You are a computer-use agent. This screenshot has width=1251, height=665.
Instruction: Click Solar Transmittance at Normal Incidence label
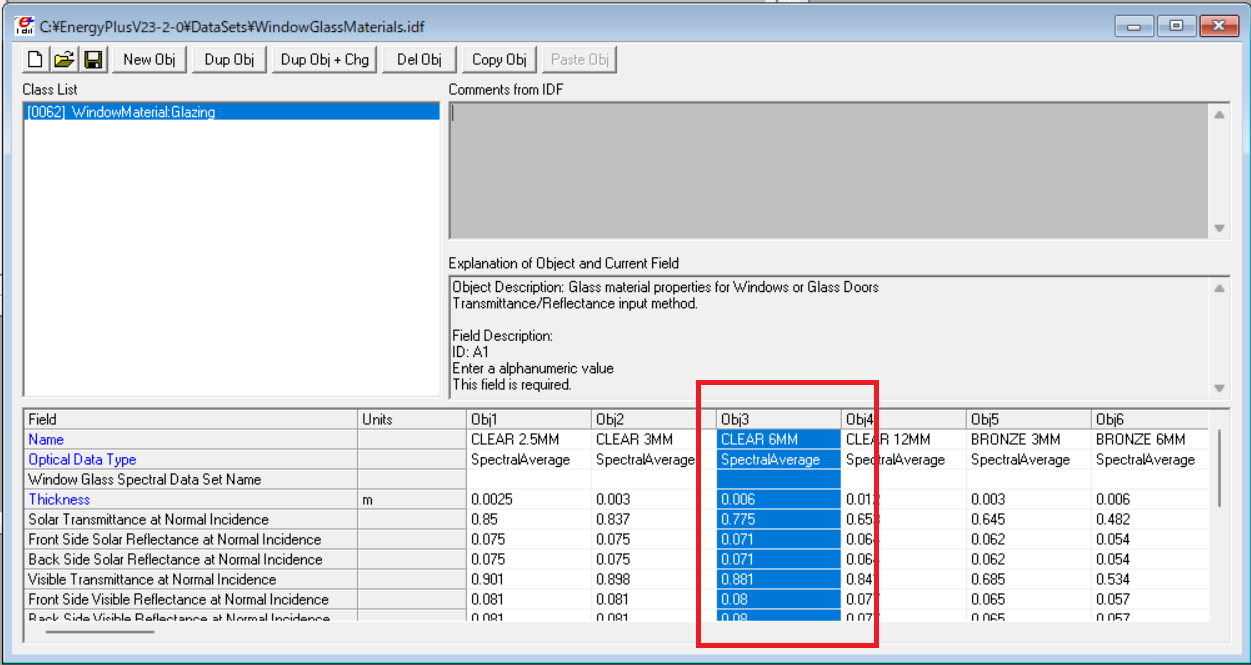pyautogui.click(x=191, y=519)
